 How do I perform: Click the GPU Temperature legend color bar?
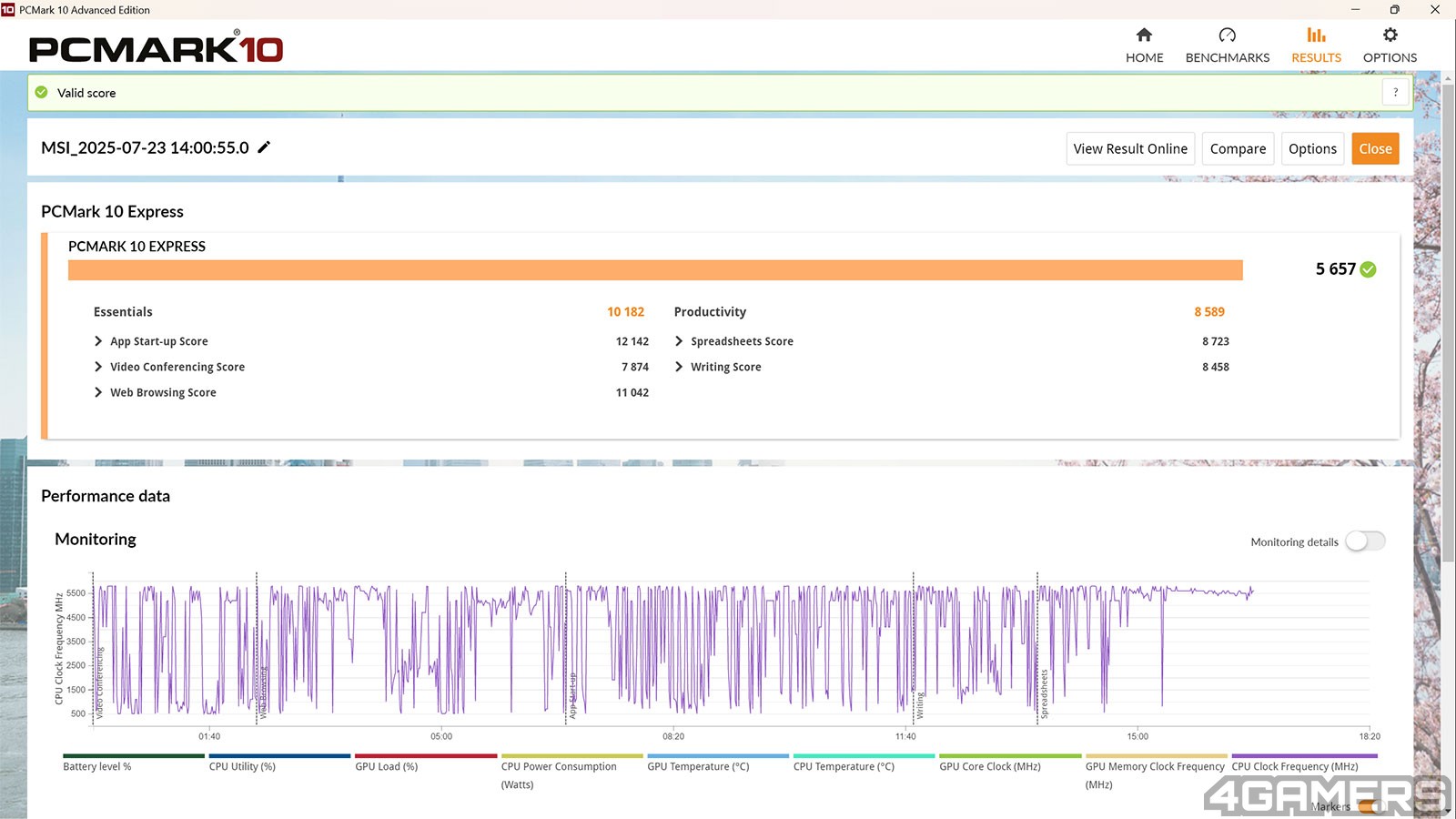pyautogui.click(x=717, y=755)
